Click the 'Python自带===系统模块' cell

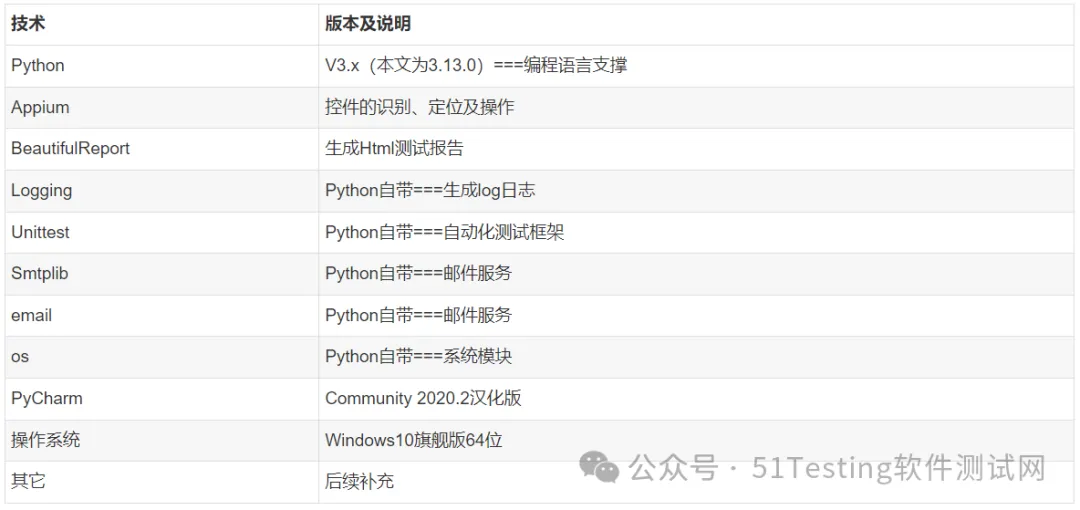click(696, 357)
